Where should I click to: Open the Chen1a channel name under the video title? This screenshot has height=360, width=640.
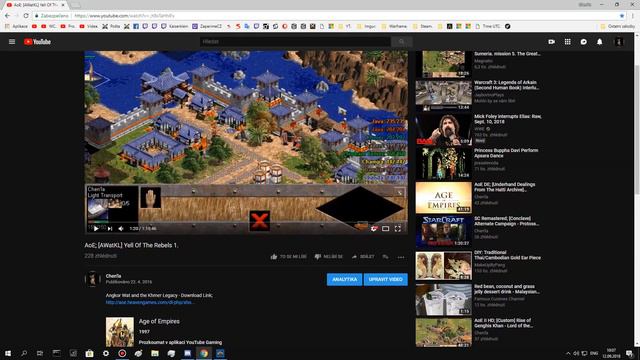113,276
